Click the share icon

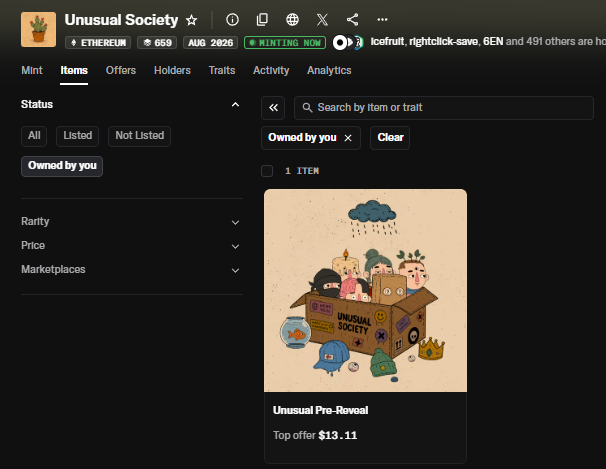(352, 19)
